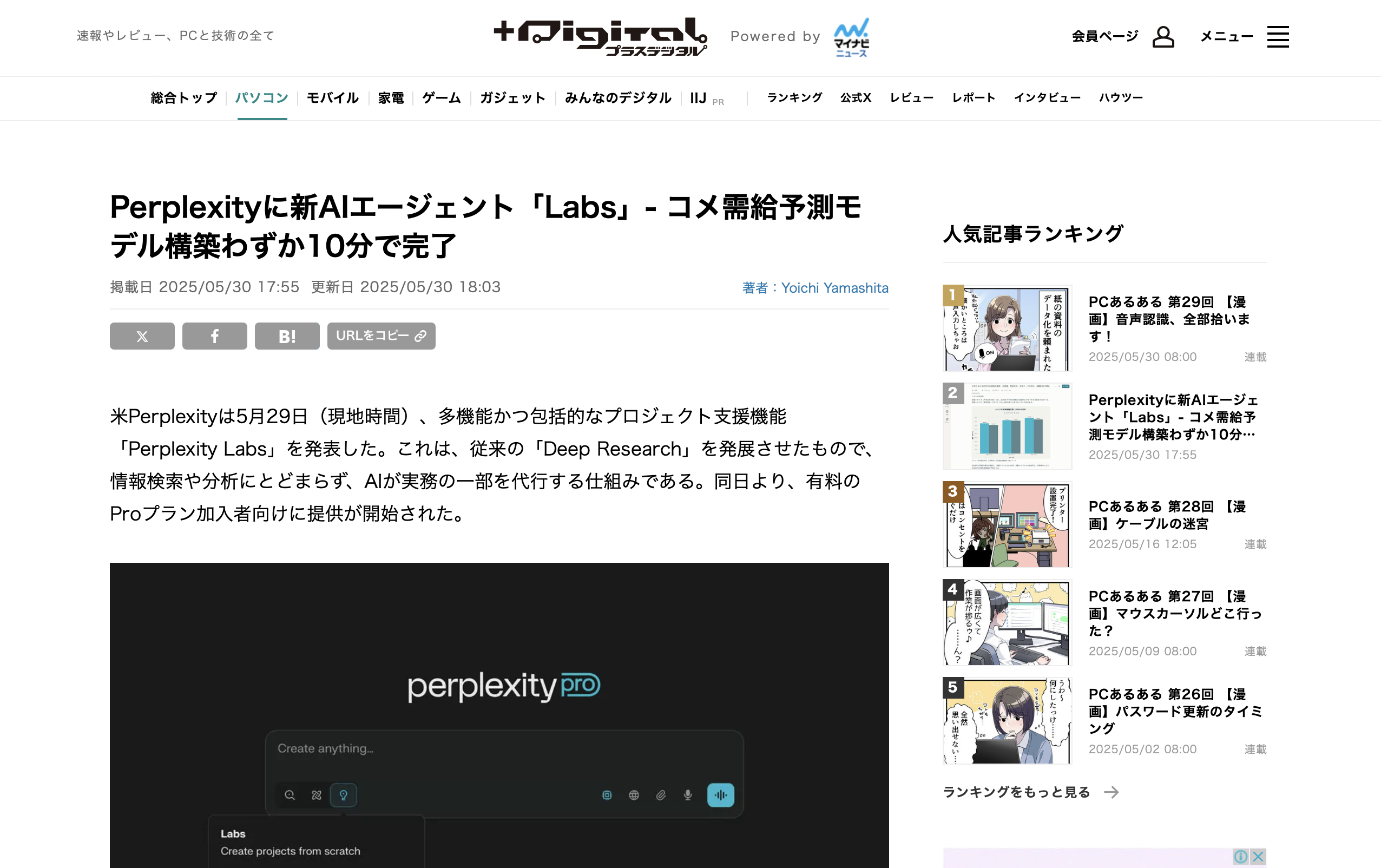Screen dimensions: 1381x868
Task: Click the 会員ページ text link
Action: 1104,36
